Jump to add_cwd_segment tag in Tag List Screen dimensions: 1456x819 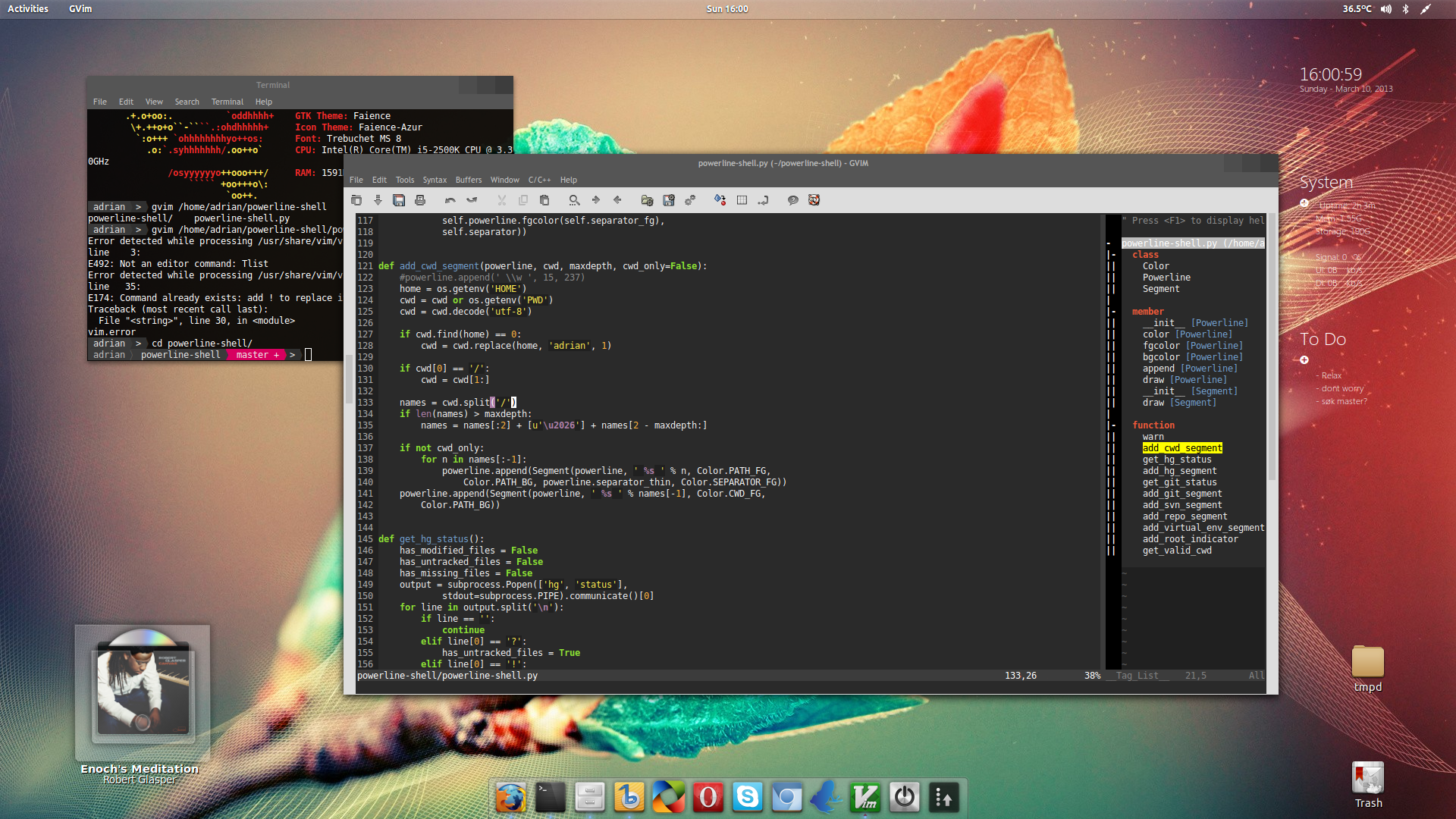click(x=1182, y=448)
